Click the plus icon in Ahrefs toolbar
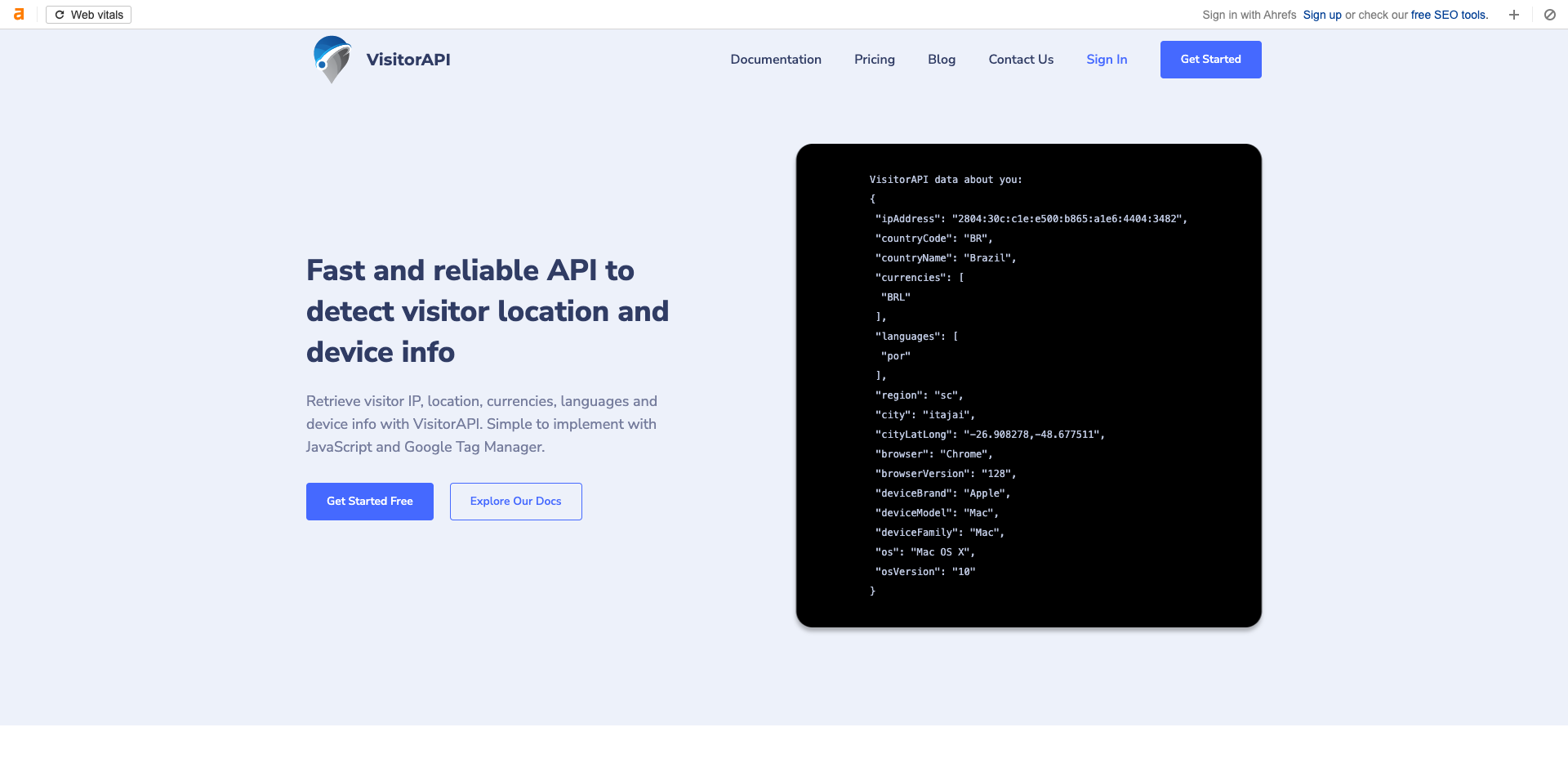The width and height of the screenshot is (1568, 763). coord(1513,15)
